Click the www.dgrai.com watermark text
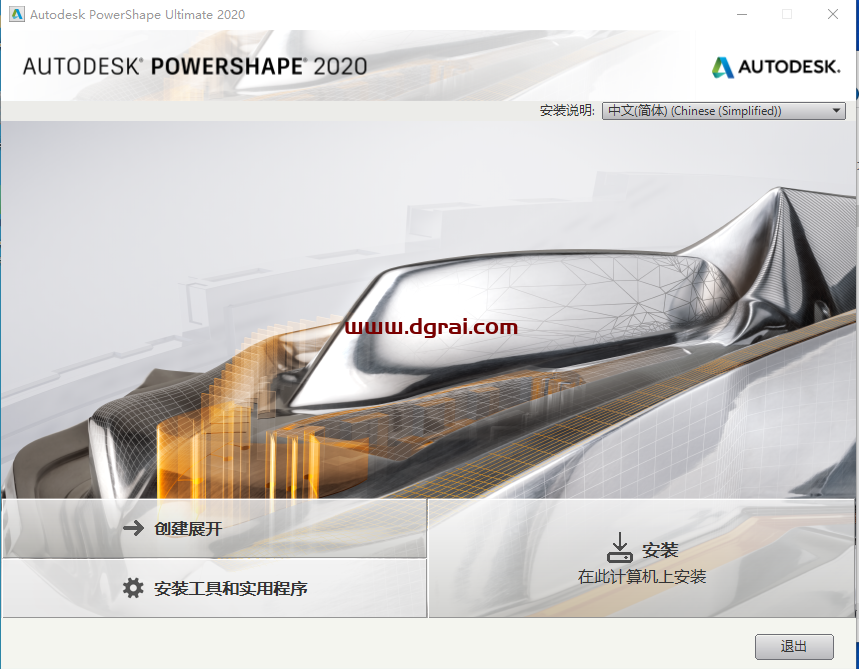The width and height of the screenshot is (859, 669). pos(432,325)
